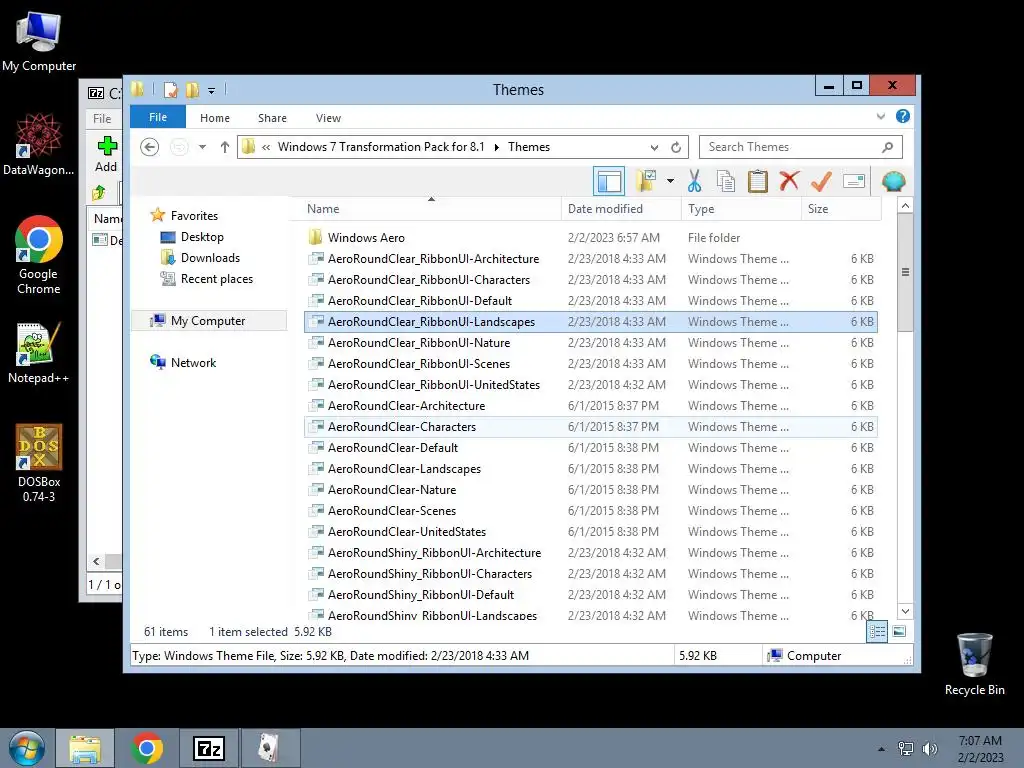
Task: Open File Explorer from taskbar
Action: 85,748
